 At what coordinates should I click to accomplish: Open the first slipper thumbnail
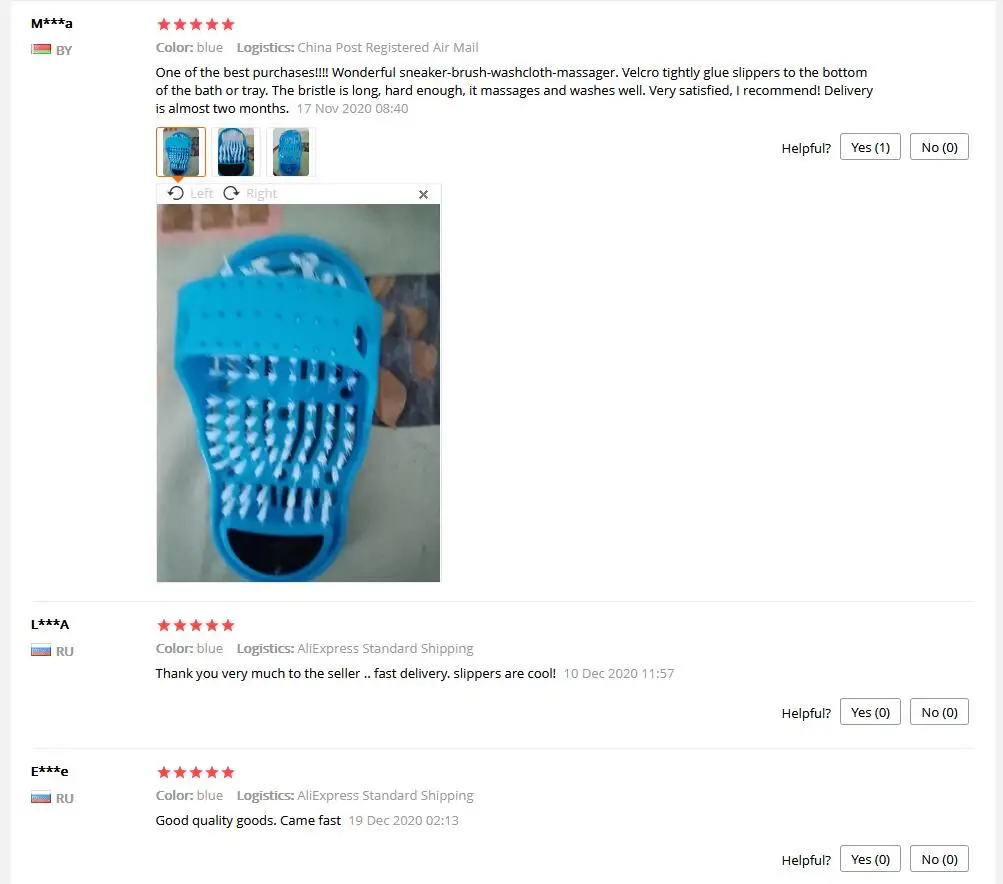(181, 152)
